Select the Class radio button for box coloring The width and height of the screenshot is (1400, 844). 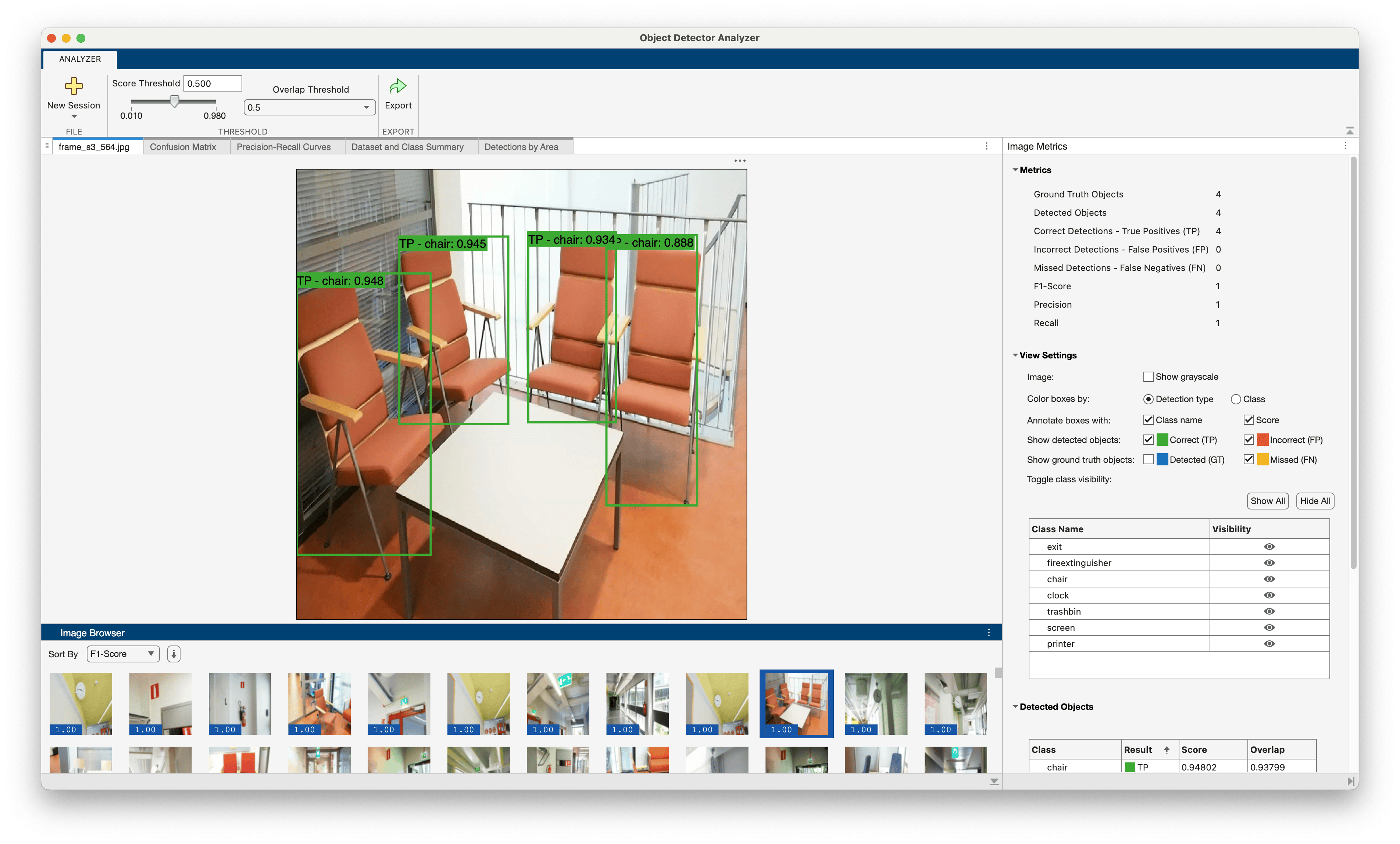coord(1236,399)
